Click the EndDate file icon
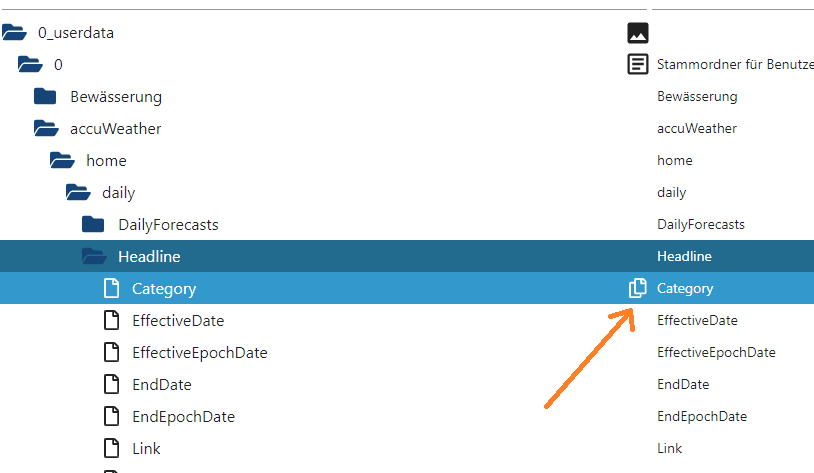The image size is (814, 473). [112, 384]
